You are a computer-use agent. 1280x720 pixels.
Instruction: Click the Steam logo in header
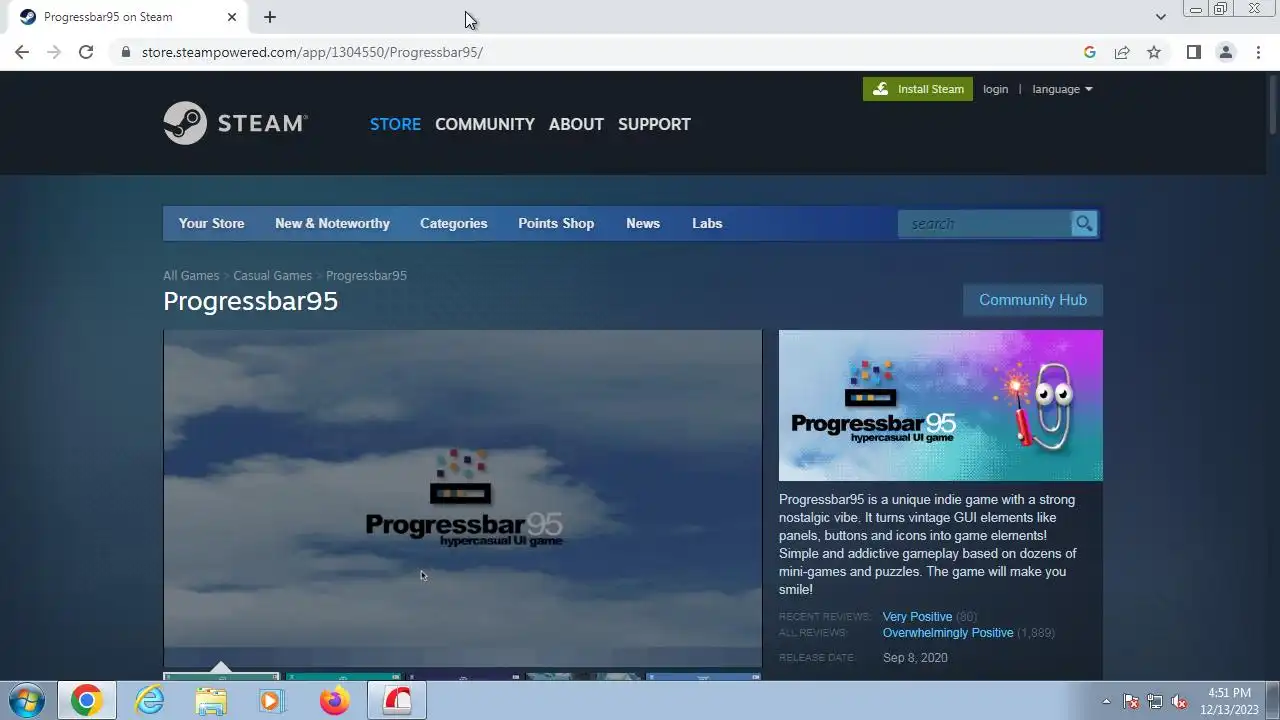click(235, 123)
